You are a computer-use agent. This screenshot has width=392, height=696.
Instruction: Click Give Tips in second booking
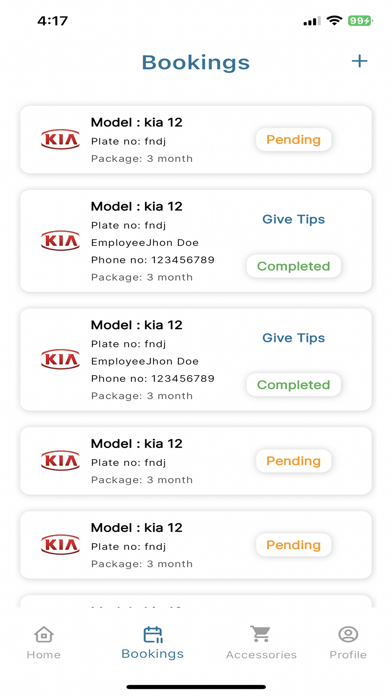point(293,219)
